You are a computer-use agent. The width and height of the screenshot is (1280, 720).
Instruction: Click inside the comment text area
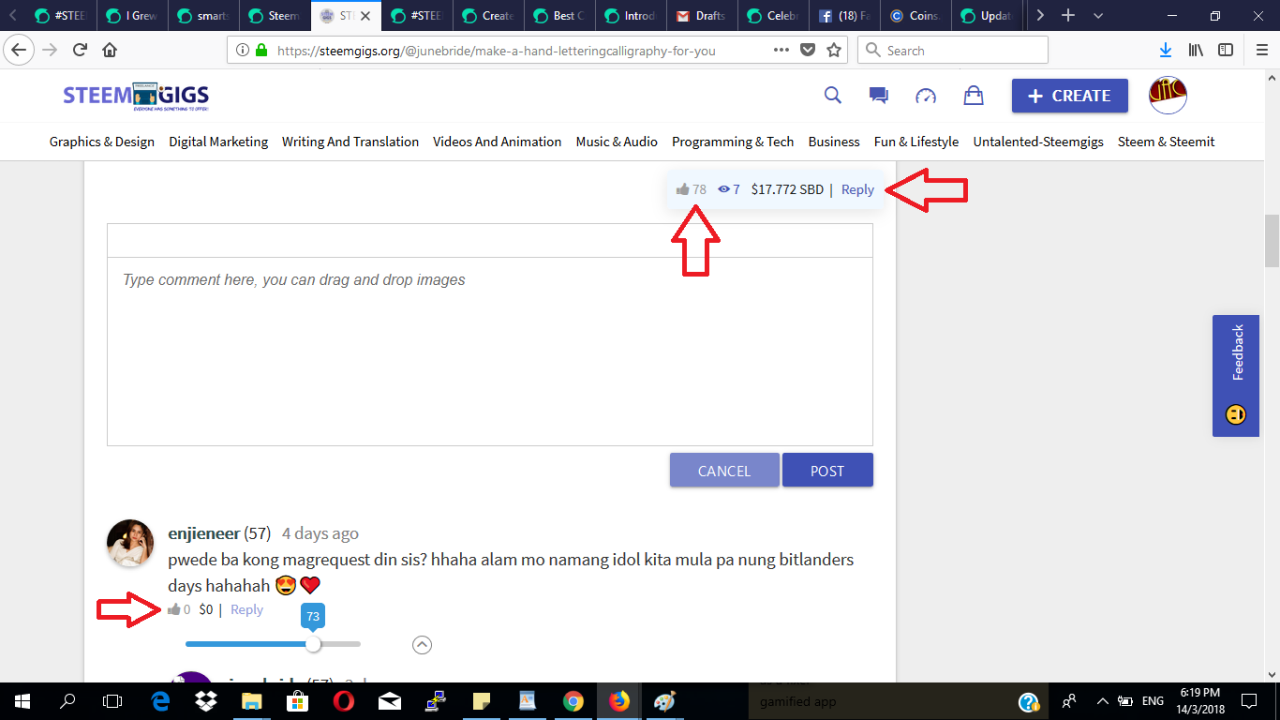[490, 351]
